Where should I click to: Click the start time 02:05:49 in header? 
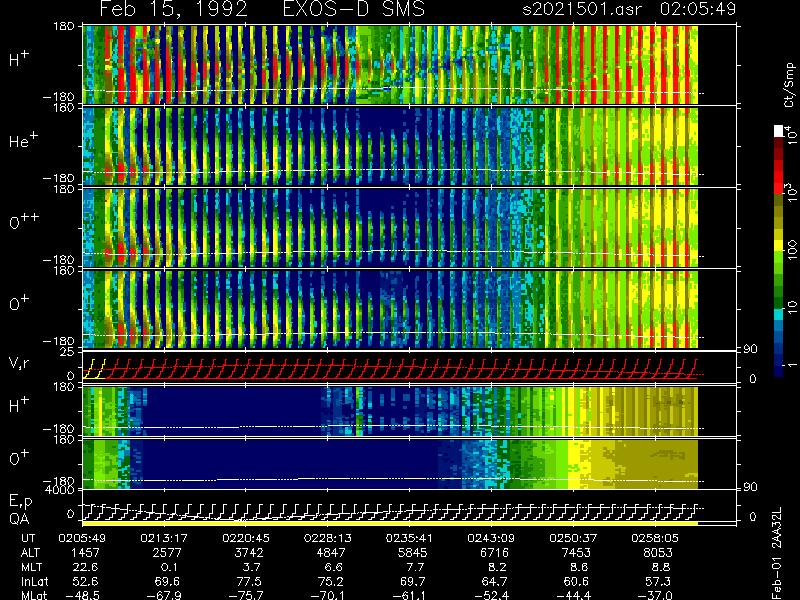[x=698, y=9]
